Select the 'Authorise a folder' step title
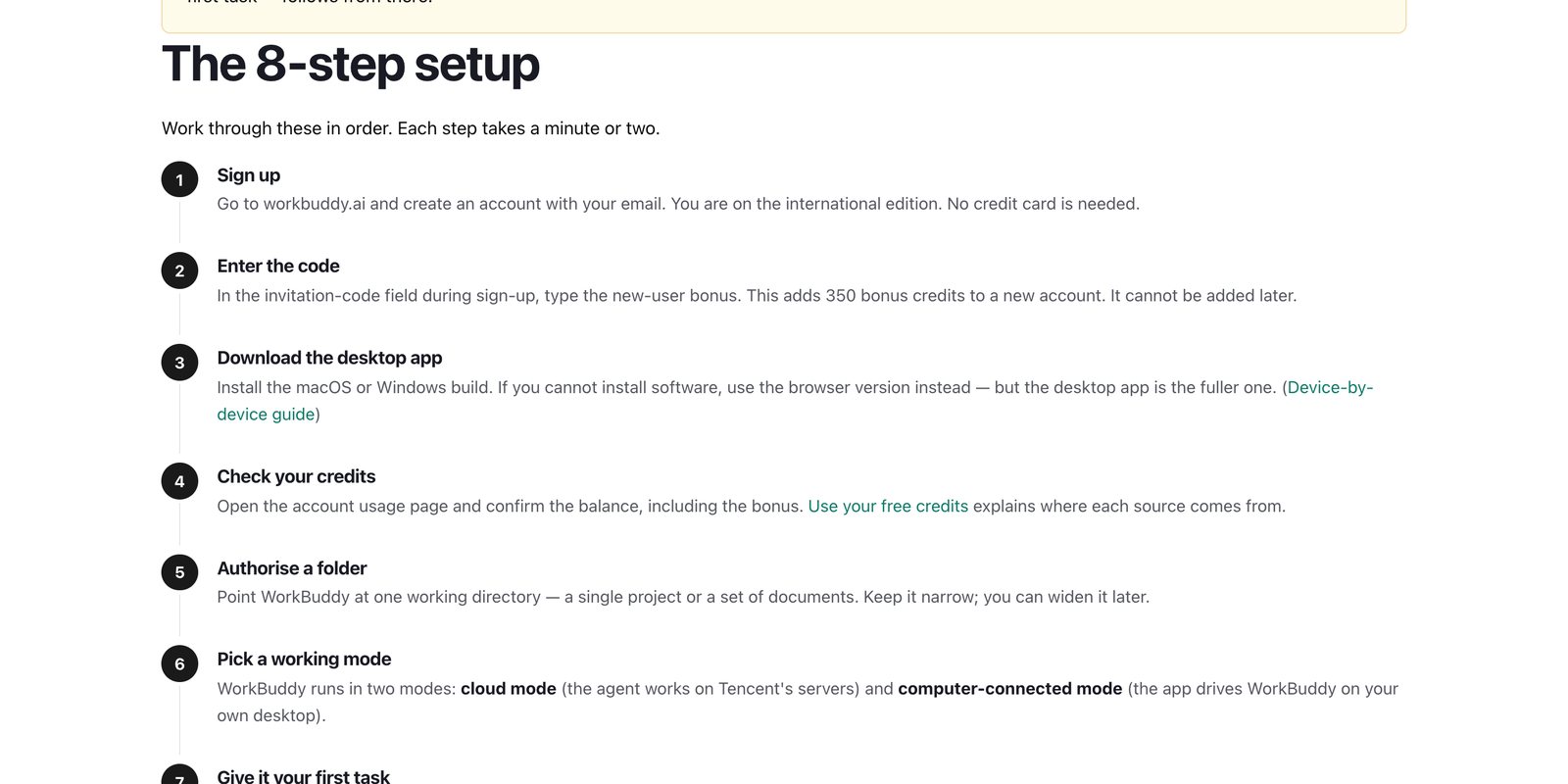Image resolution: width=1568 pixels, height=784 pixels. (292, 568)
